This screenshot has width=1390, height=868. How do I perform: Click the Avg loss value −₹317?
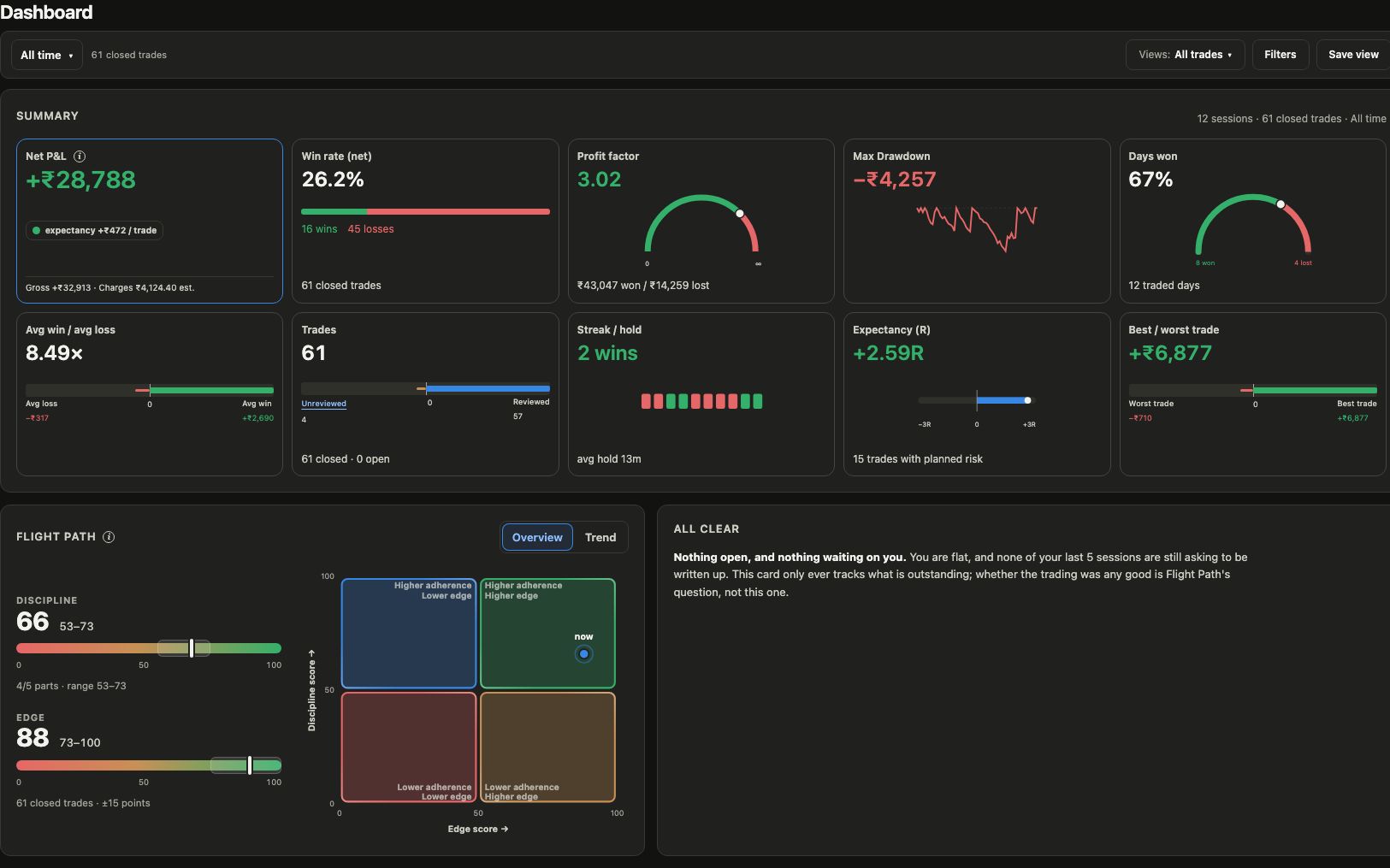[x=37, y=418]
